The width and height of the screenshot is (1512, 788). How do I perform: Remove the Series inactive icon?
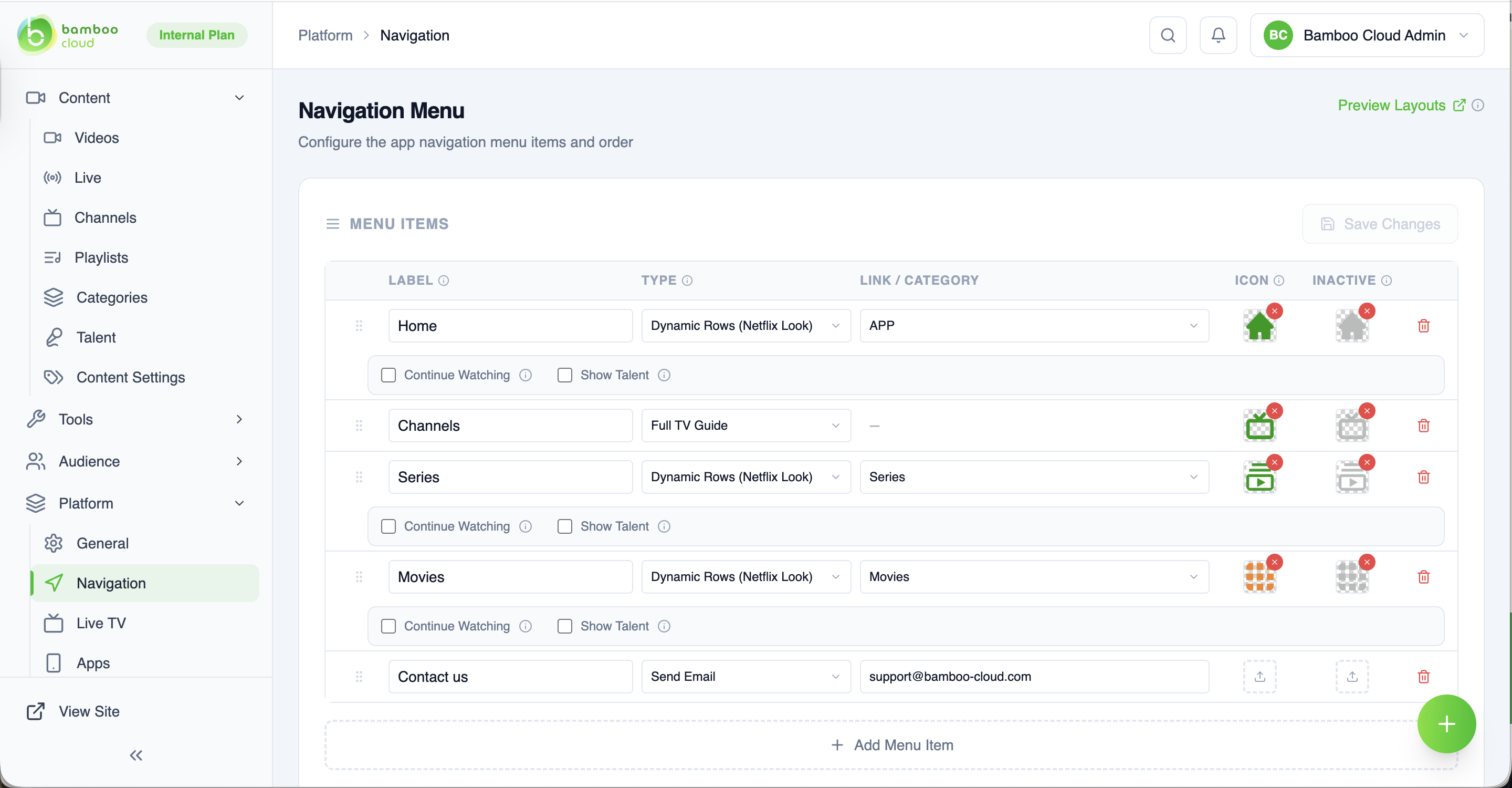(x=1367, y=463)
